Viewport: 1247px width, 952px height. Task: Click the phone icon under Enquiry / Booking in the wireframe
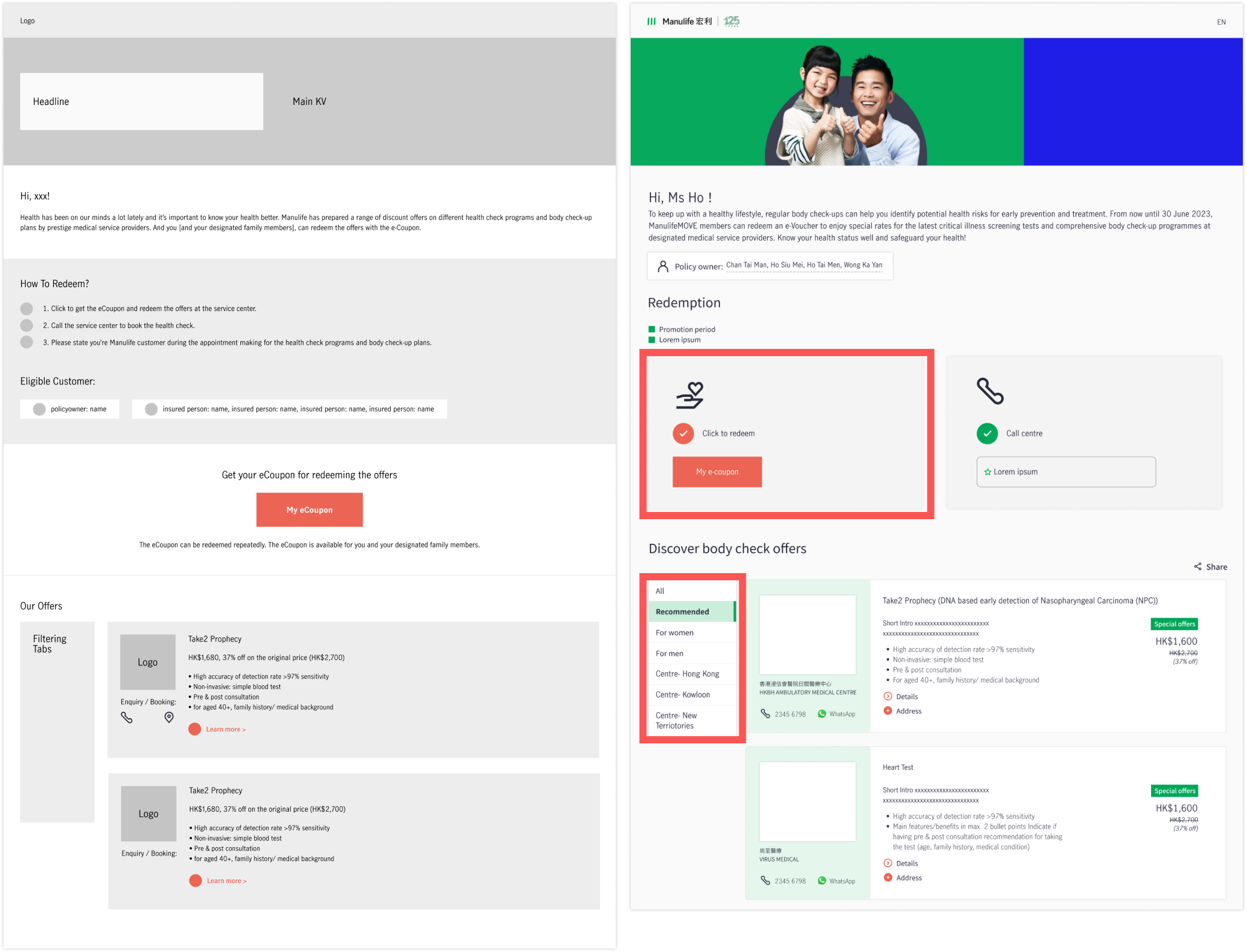pyautogui.click(x=126, y=718)
